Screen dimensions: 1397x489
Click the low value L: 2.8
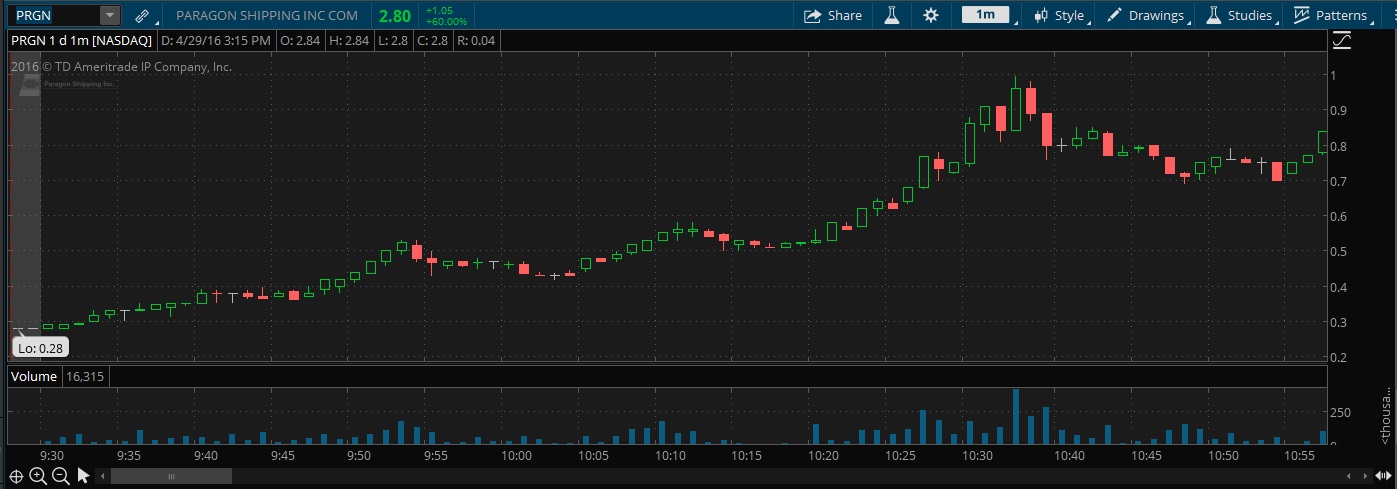coord(394,41)
